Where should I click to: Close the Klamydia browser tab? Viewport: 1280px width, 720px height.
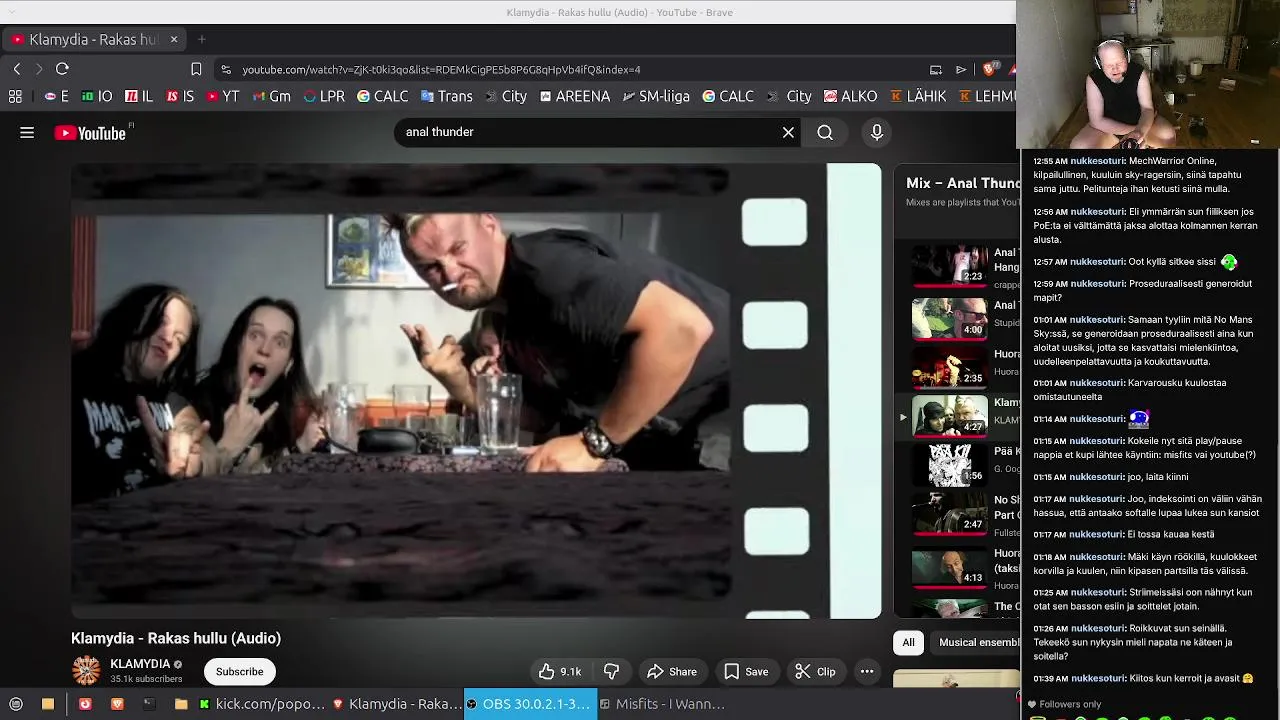[174, 39]
